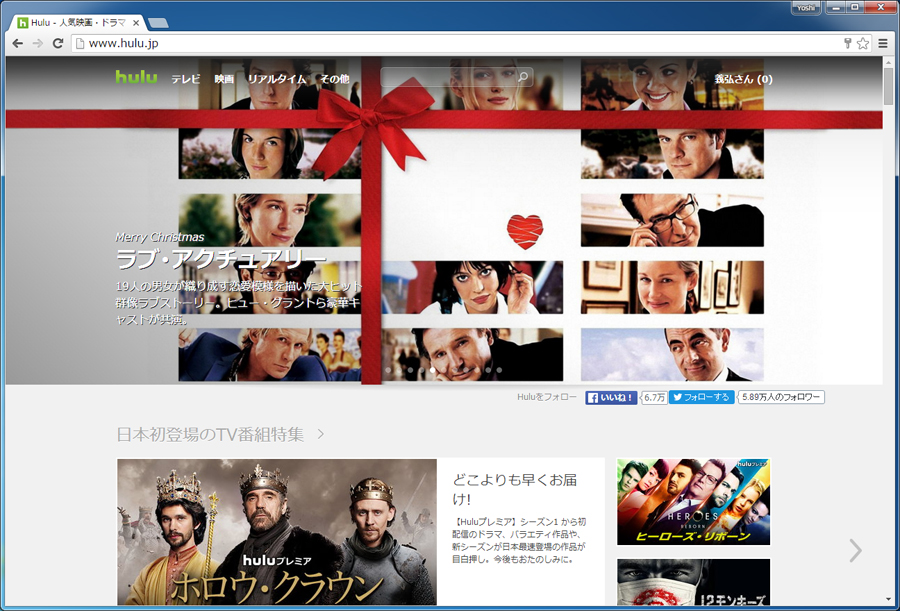Reload the Hulu page
The image size is (900, 611).
(57, 44)
